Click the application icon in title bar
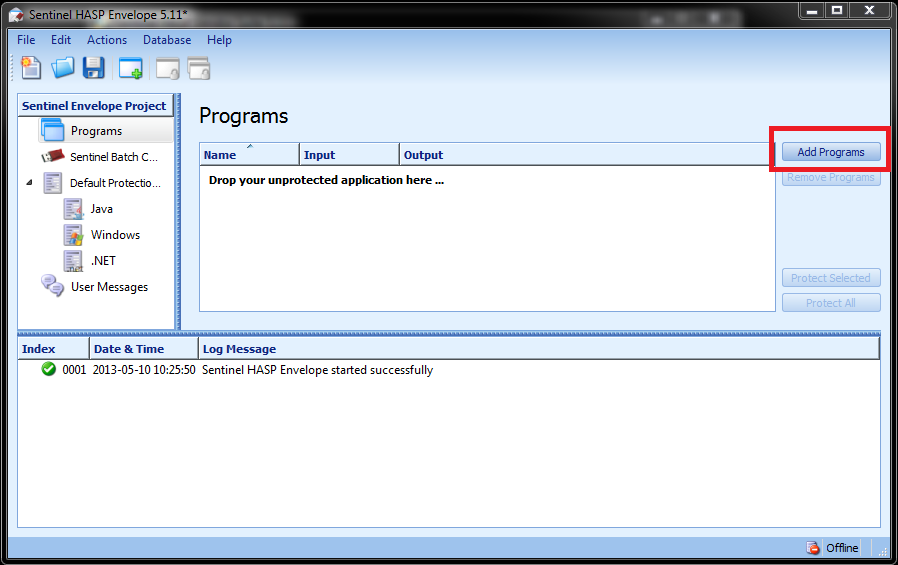The image size is (898, 565). pyautogui.click(x=16, y=15)
